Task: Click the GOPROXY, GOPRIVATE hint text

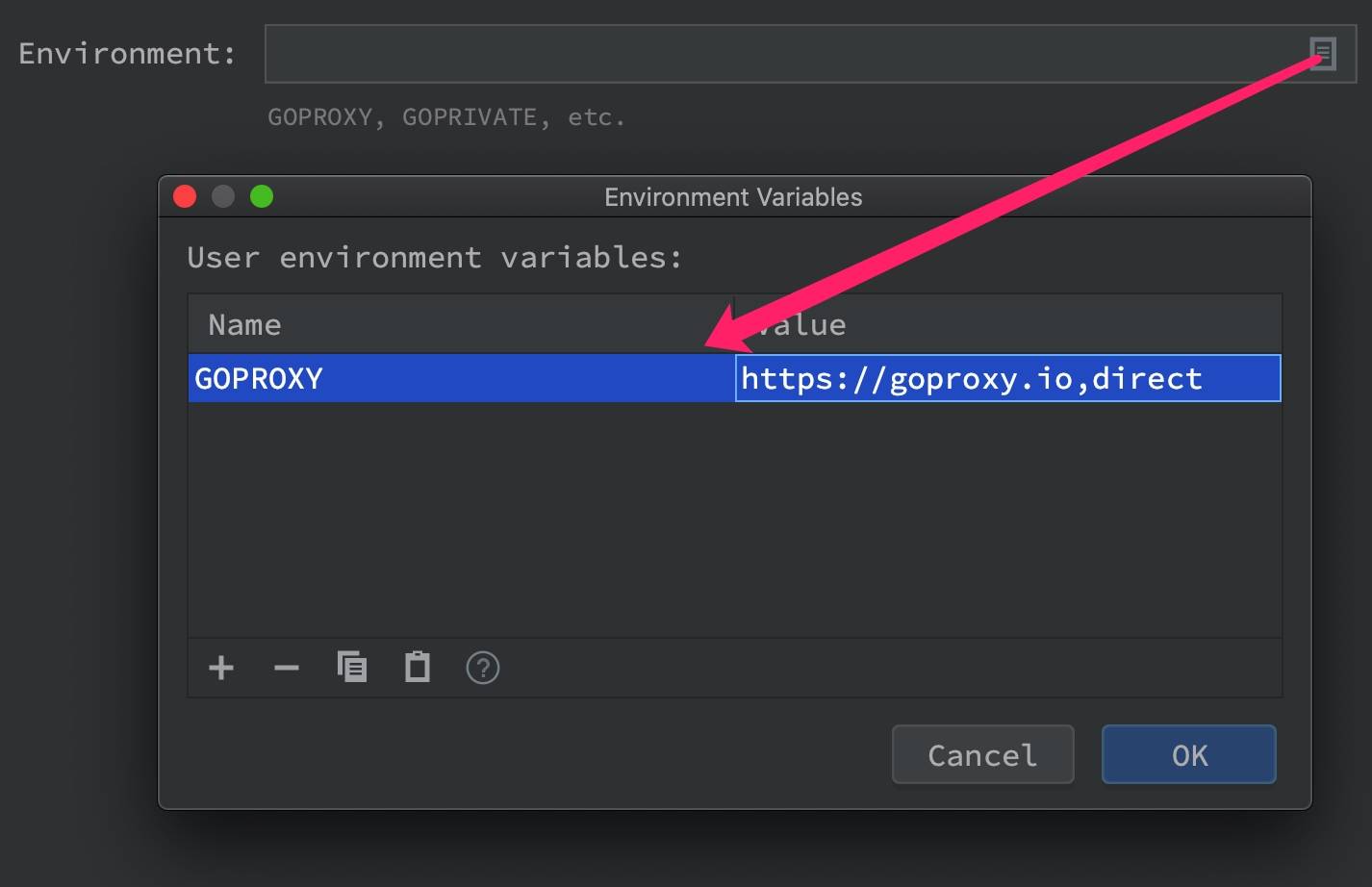Action: tap(446, 117)
